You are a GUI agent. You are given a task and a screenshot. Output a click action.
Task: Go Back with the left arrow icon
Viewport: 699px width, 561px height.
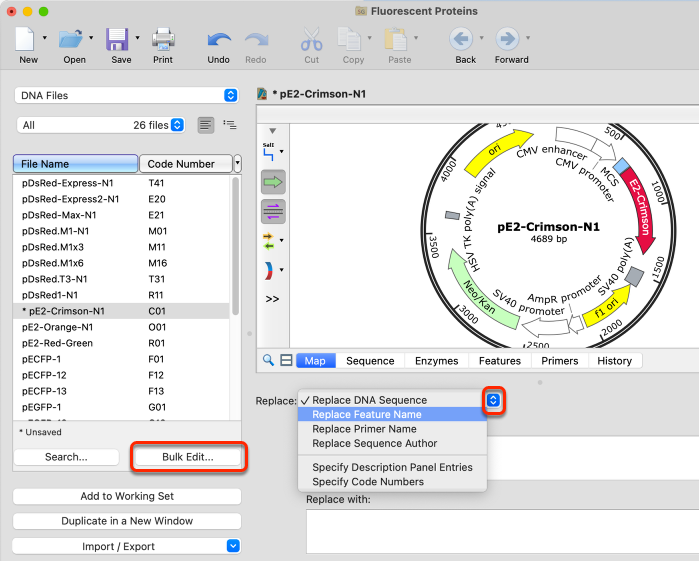point(461,39)
